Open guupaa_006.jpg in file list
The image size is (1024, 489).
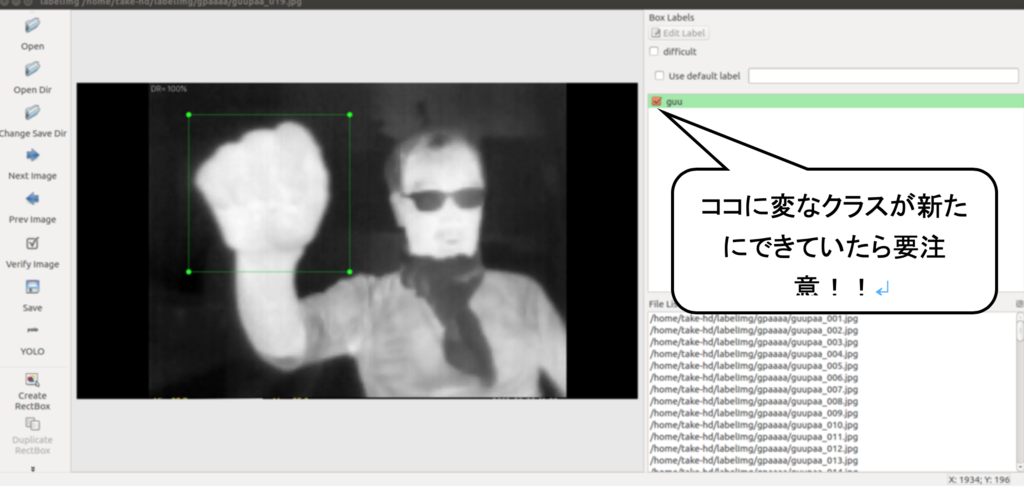pos(754,377)
